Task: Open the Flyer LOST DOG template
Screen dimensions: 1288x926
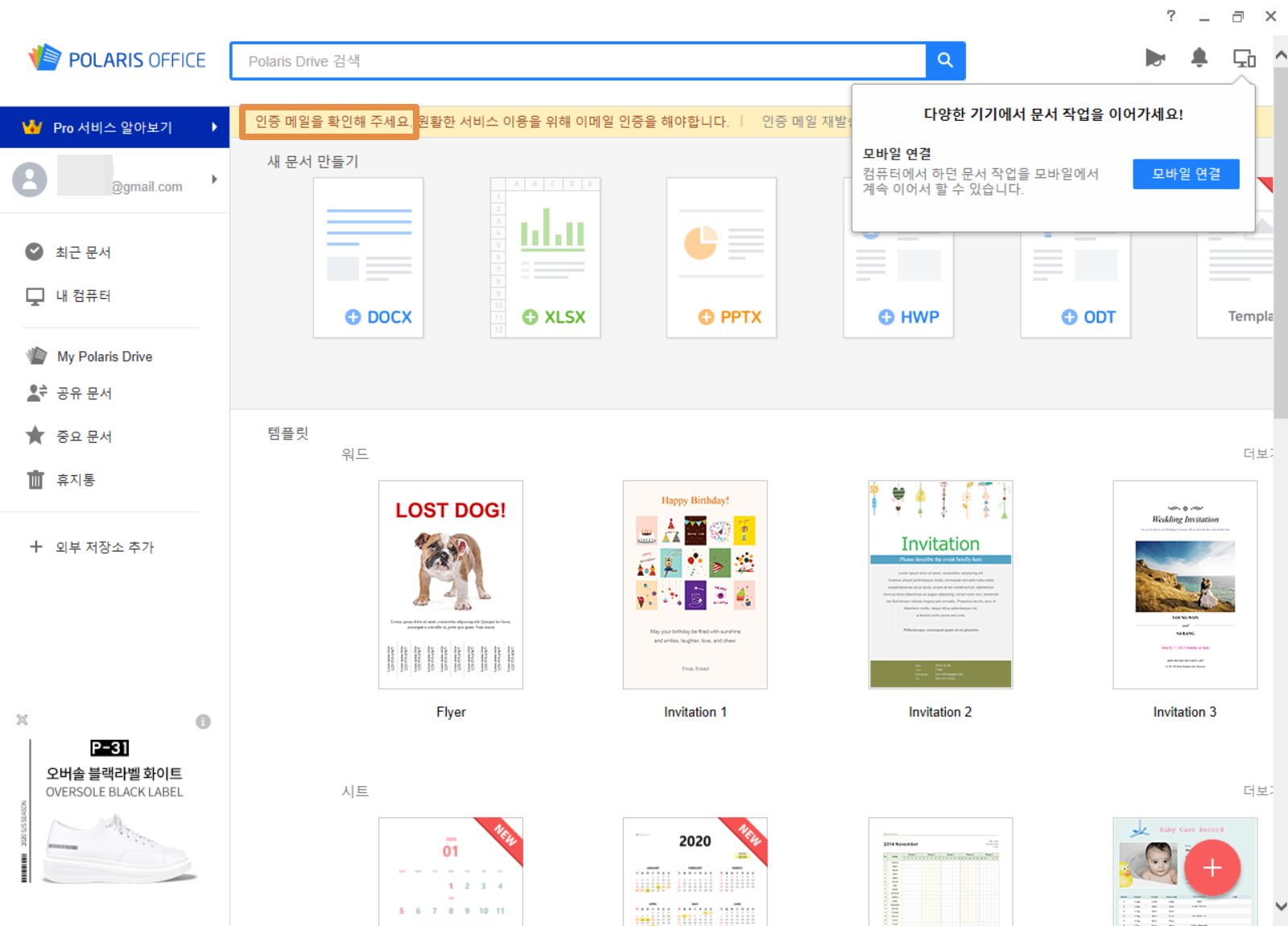Action: pos(451,585)
